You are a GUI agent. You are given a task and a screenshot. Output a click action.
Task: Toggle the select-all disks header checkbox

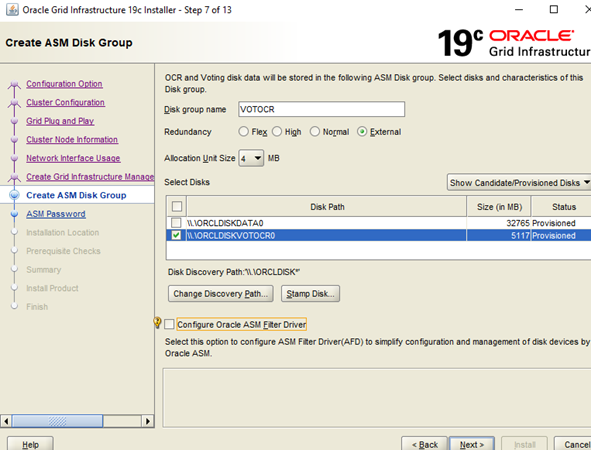click(177, 207)
